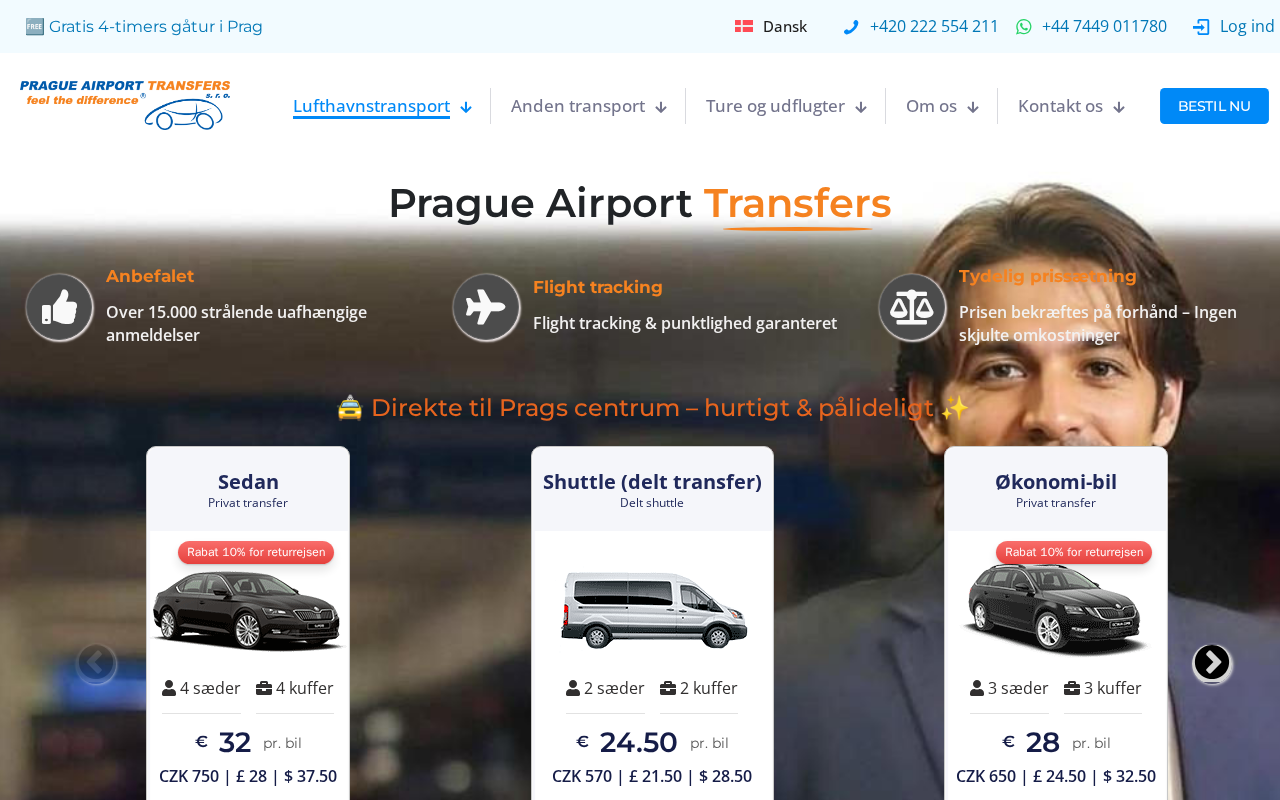This screenshot has width=1280, height=800.
Task: Expand the Ture og udflugter dropdown
Action: coord(786,106)
